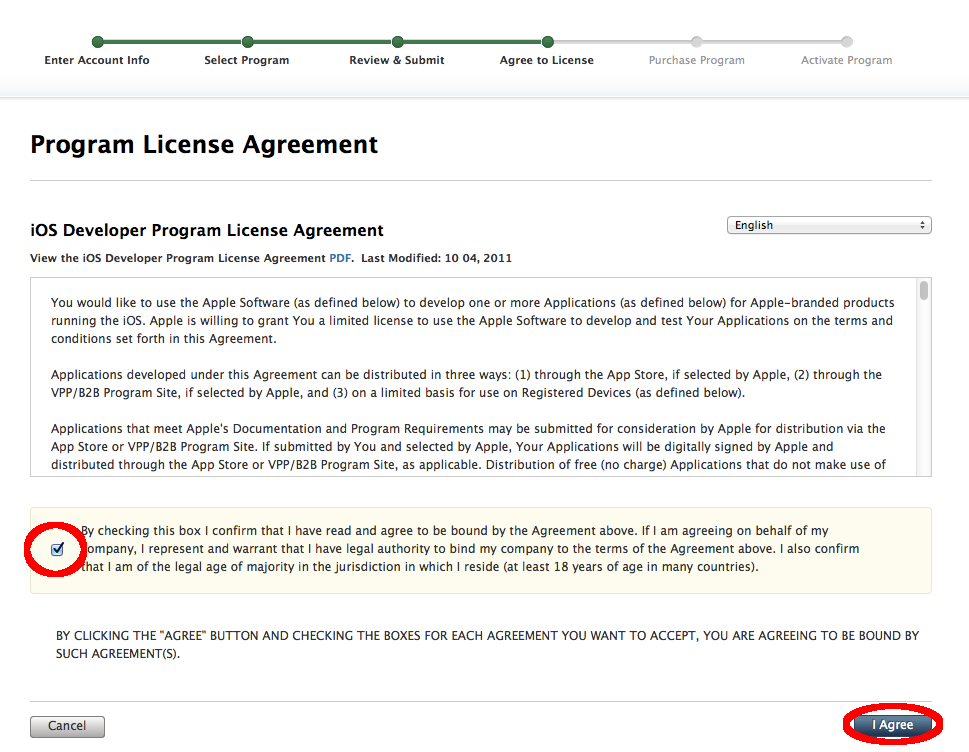Check the agreement confirmation checkbox
969x752 pixels.
tap(57, 549)
